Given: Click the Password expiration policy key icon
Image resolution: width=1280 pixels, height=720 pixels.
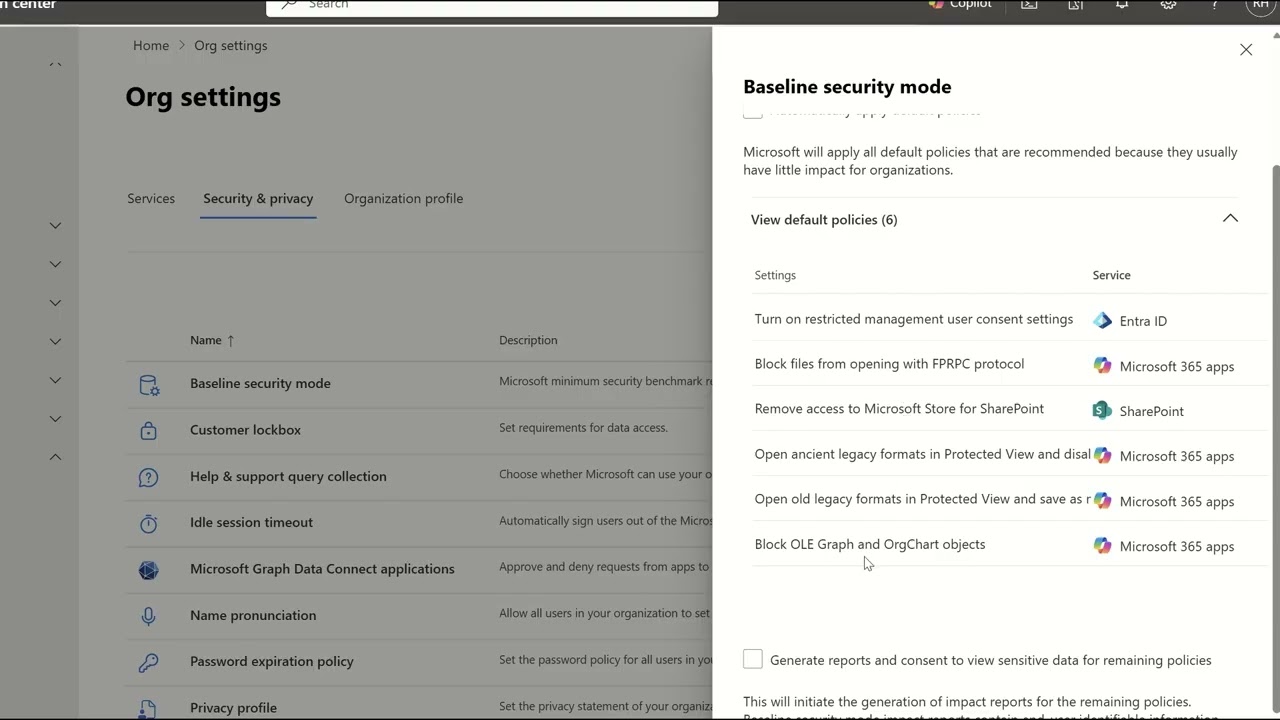Looking at the screenshot, I should 148,662.
